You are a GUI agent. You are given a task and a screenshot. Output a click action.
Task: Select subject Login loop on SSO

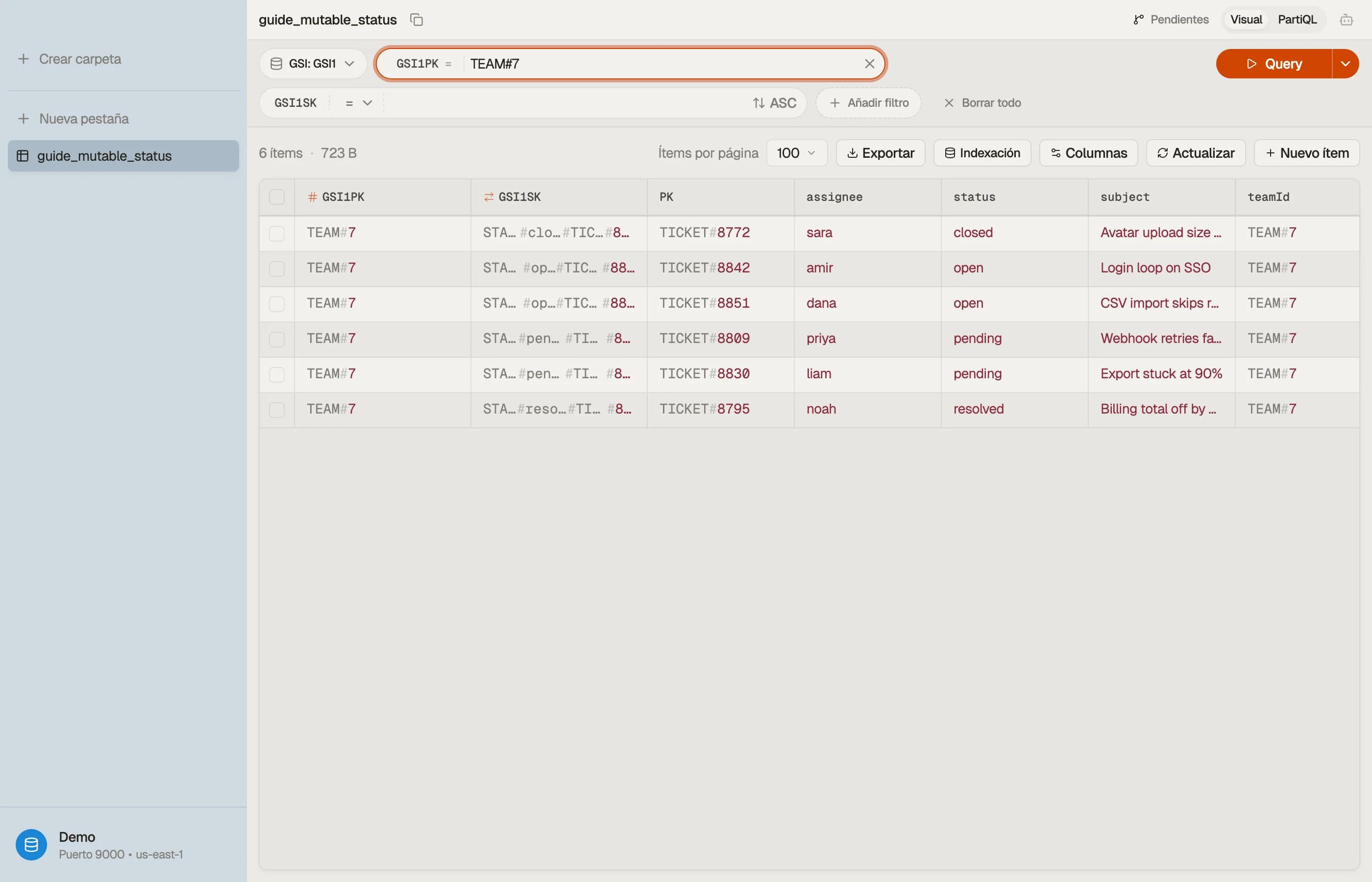pos(1161,268)
